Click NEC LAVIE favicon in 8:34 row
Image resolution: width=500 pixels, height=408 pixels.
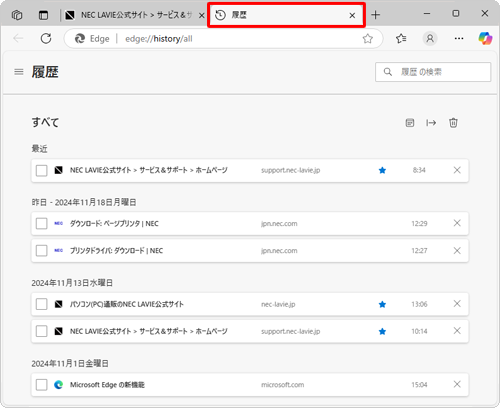58,170
